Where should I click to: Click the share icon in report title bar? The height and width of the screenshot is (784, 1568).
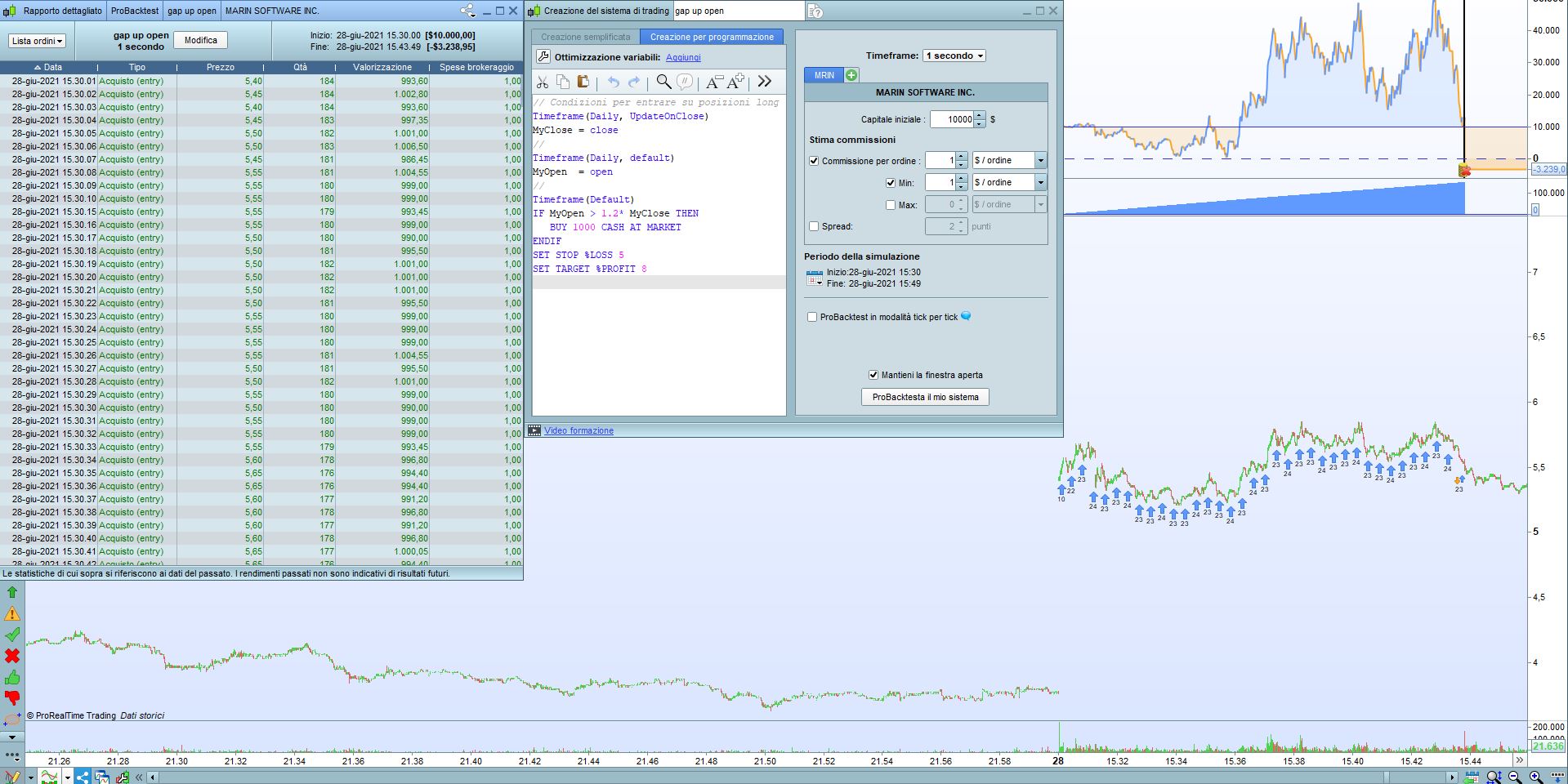point(467,11)
